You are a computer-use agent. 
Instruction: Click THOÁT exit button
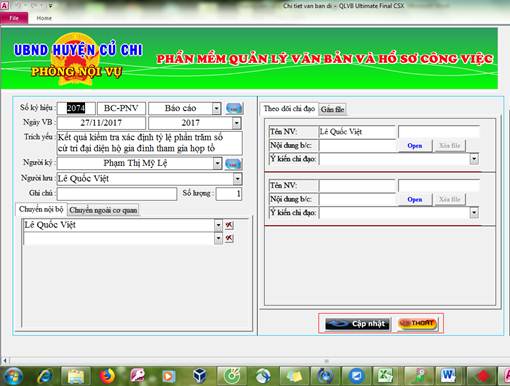tap(417, 323)
